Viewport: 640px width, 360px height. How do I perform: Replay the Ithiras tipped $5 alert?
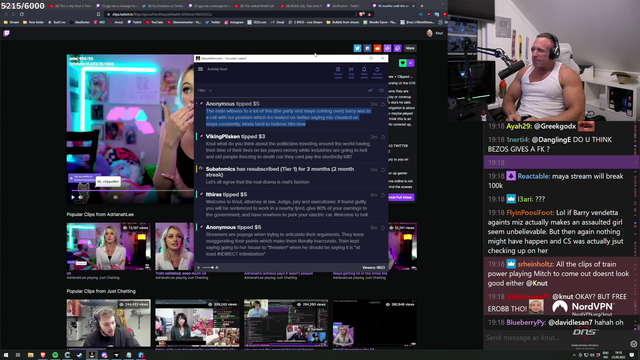tap(383, 195)
